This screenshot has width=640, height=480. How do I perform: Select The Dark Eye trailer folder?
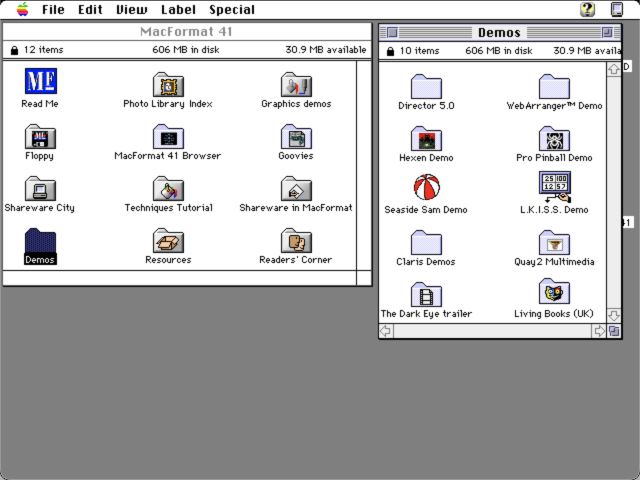click(426, 294)
